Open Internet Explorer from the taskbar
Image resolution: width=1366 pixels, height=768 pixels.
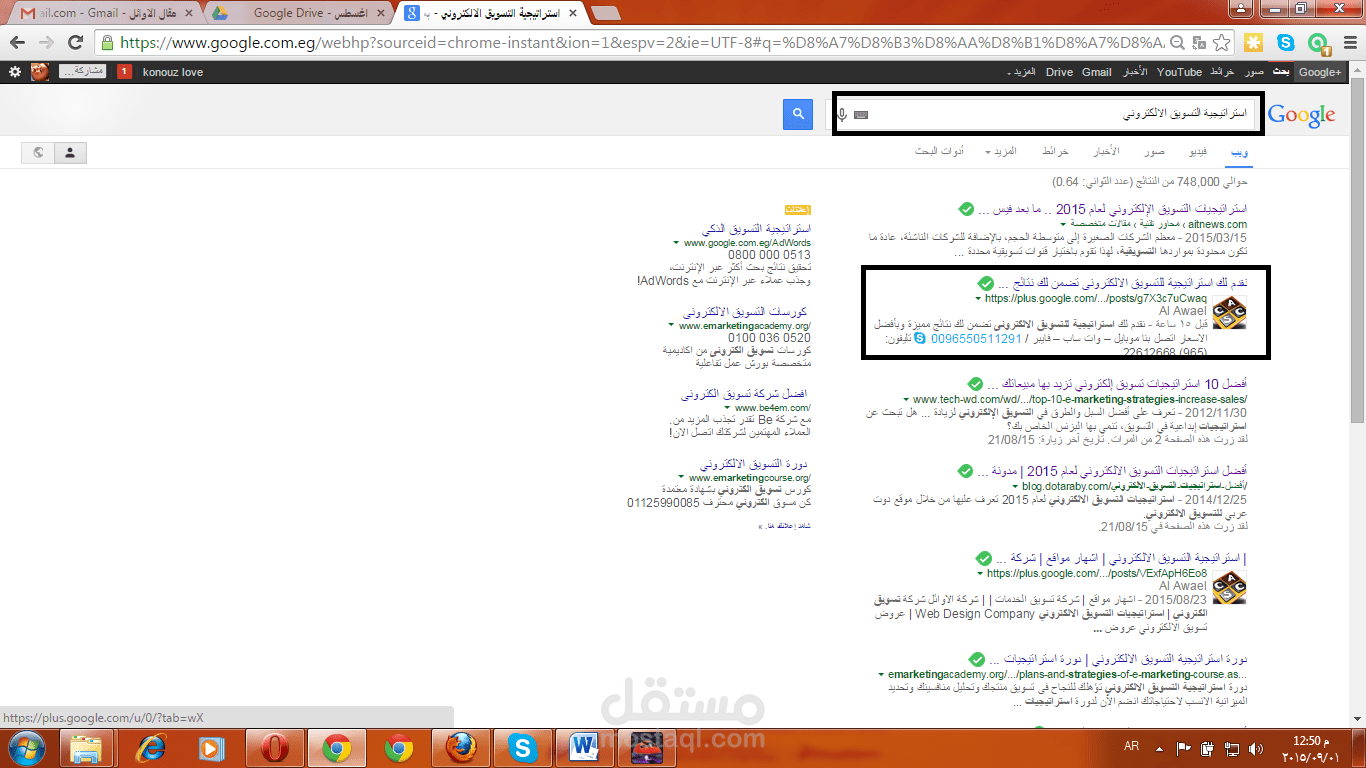point(151,748)
